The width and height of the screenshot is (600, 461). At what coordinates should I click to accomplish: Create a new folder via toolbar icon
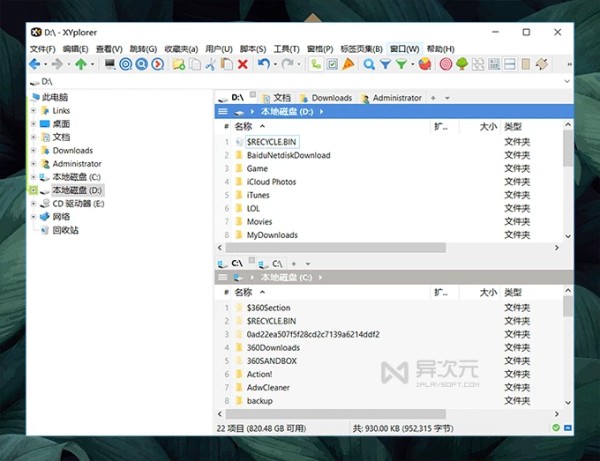tap(179, 64)
